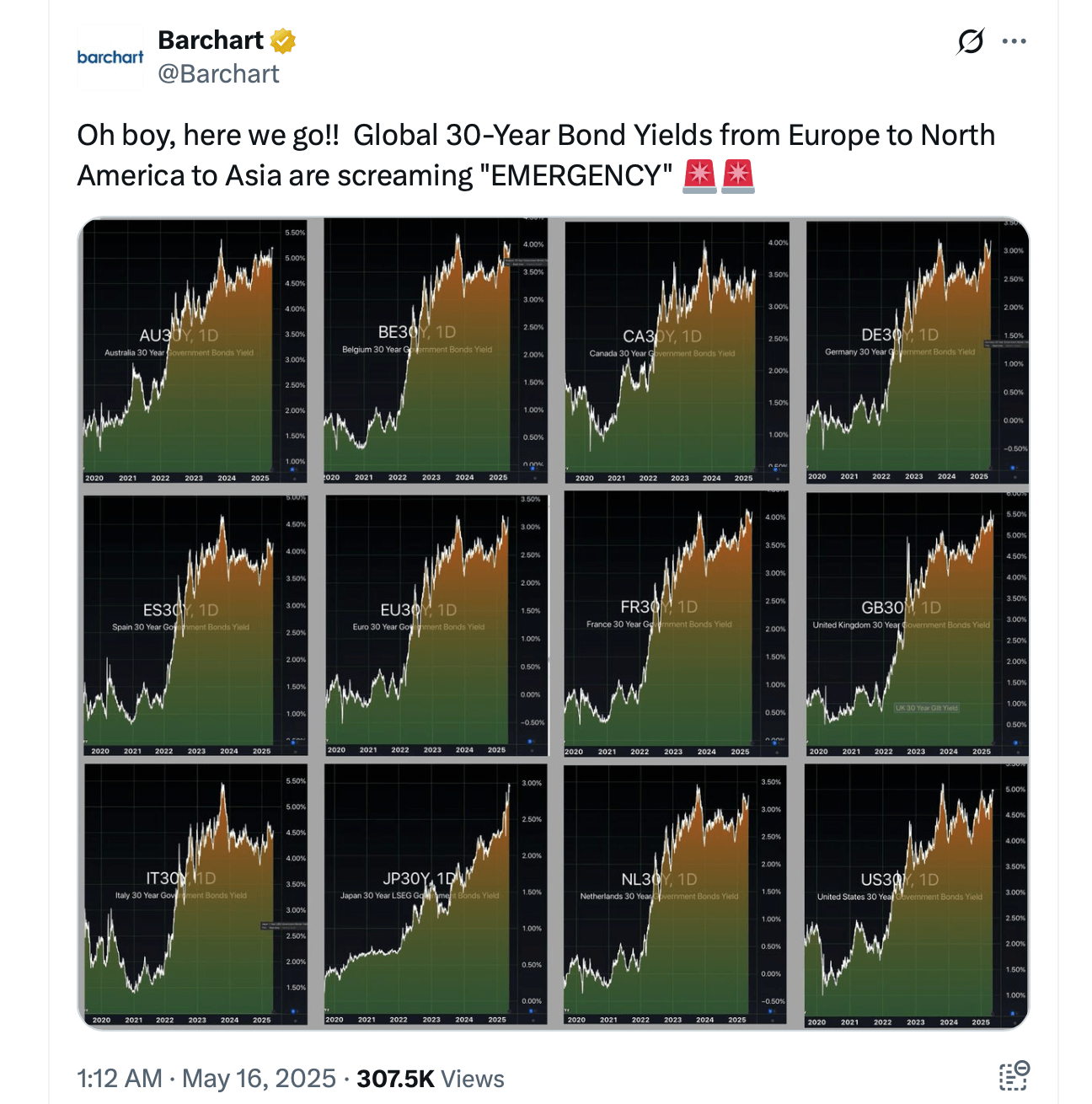Viewport: 1092px width, 1104px height.
Task: Click the @Barchart handle
Action: (x=220, y=74)
